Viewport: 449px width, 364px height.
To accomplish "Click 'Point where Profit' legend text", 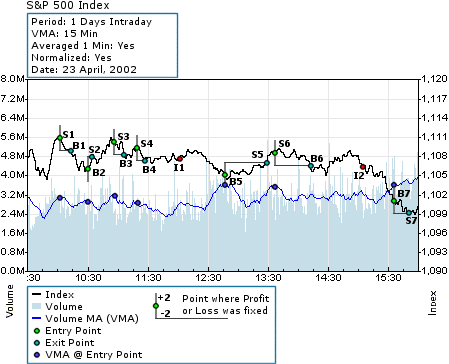I will (226, 299).
